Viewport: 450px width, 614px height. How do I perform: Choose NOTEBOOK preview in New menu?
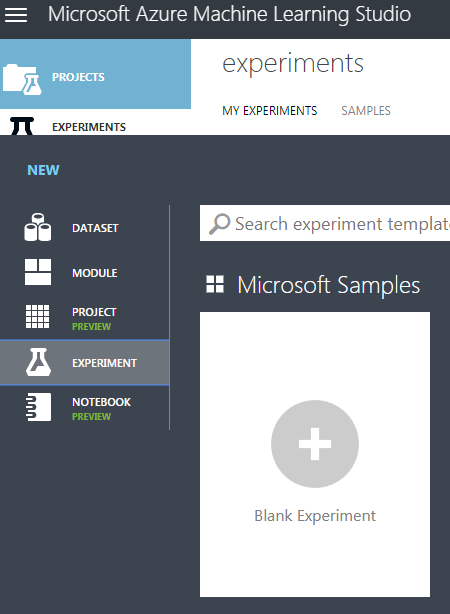[x=85, y=408]
